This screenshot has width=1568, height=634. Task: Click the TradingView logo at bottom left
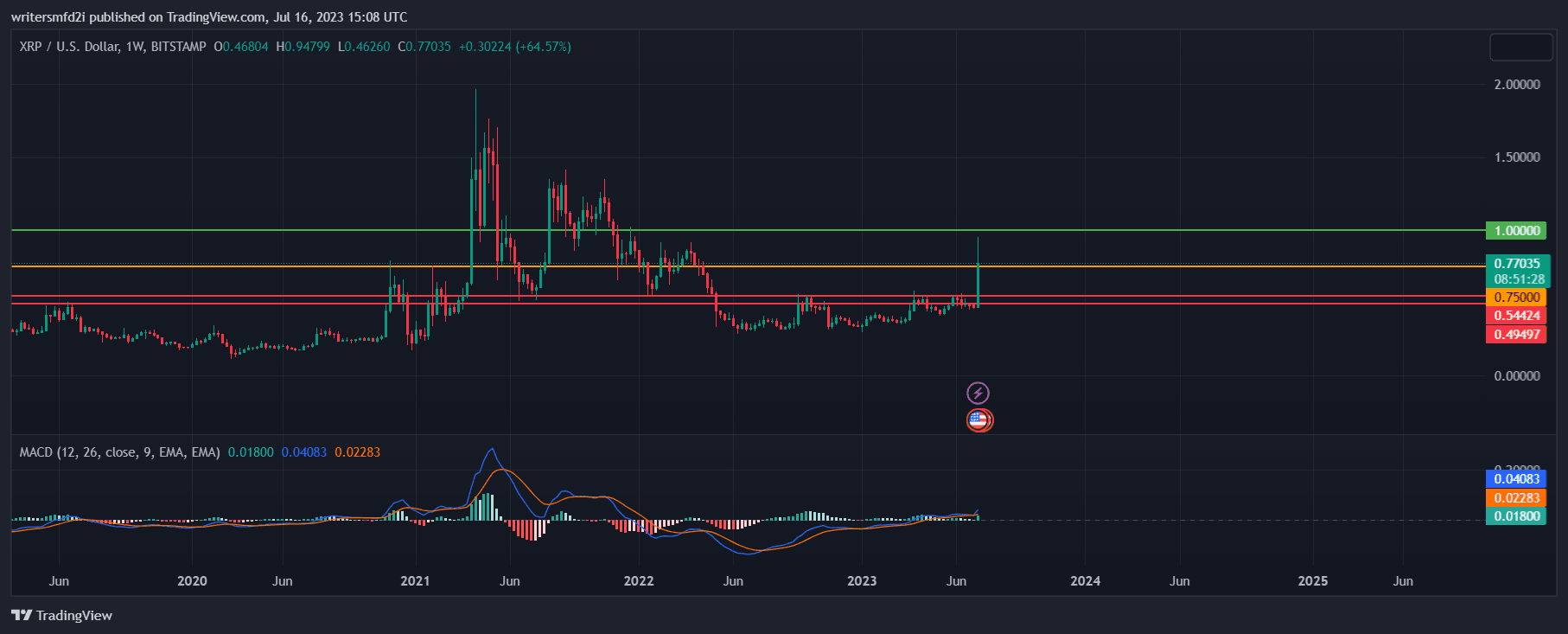click(62, 615)
